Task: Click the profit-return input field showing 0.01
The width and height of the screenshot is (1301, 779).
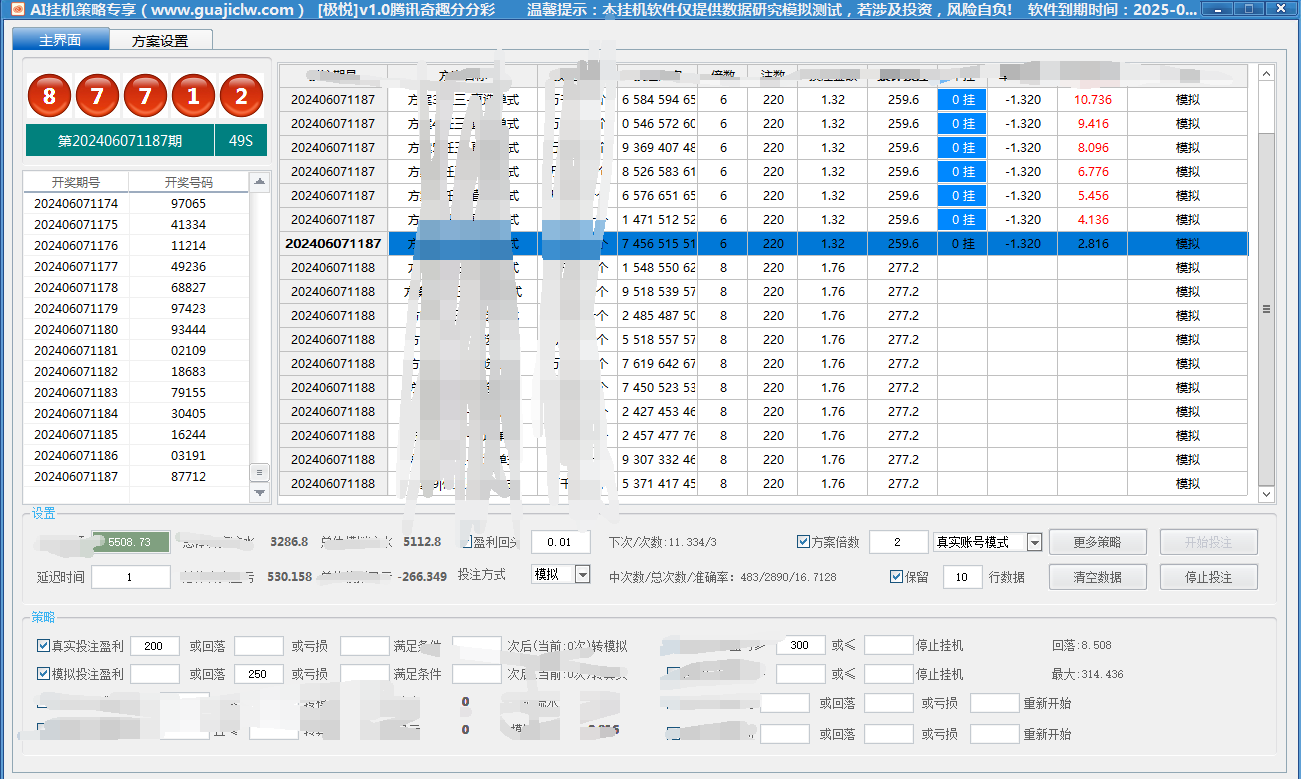Action: tap(560, 542)
